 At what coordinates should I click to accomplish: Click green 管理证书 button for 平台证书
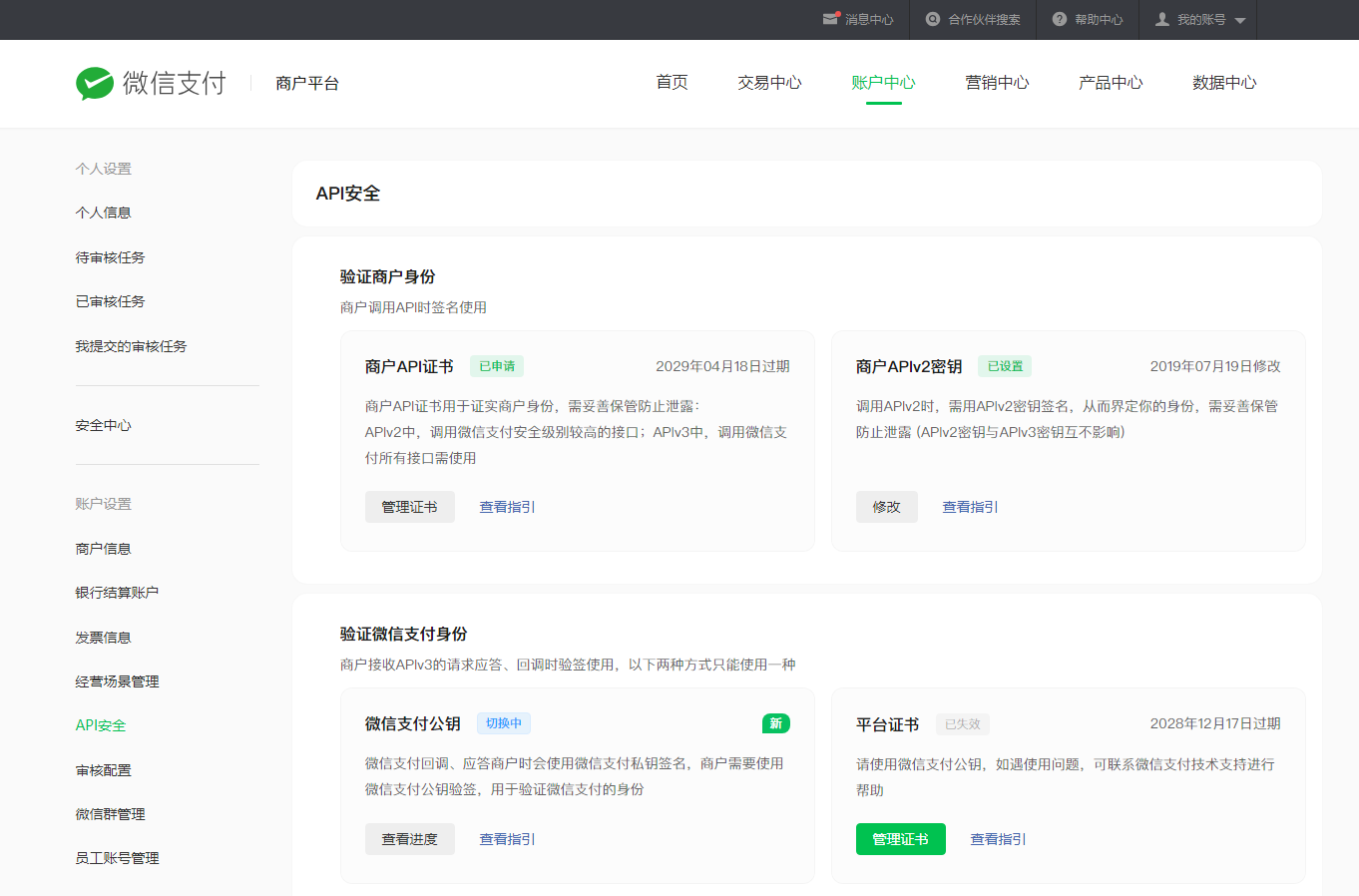click(x=901, y=839)
